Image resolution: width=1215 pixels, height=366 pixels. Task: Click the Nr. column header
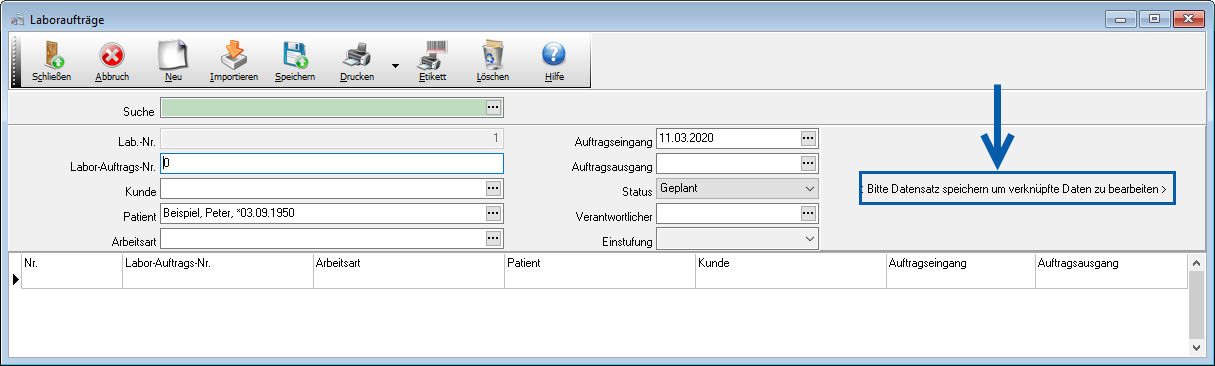point(72,263)
